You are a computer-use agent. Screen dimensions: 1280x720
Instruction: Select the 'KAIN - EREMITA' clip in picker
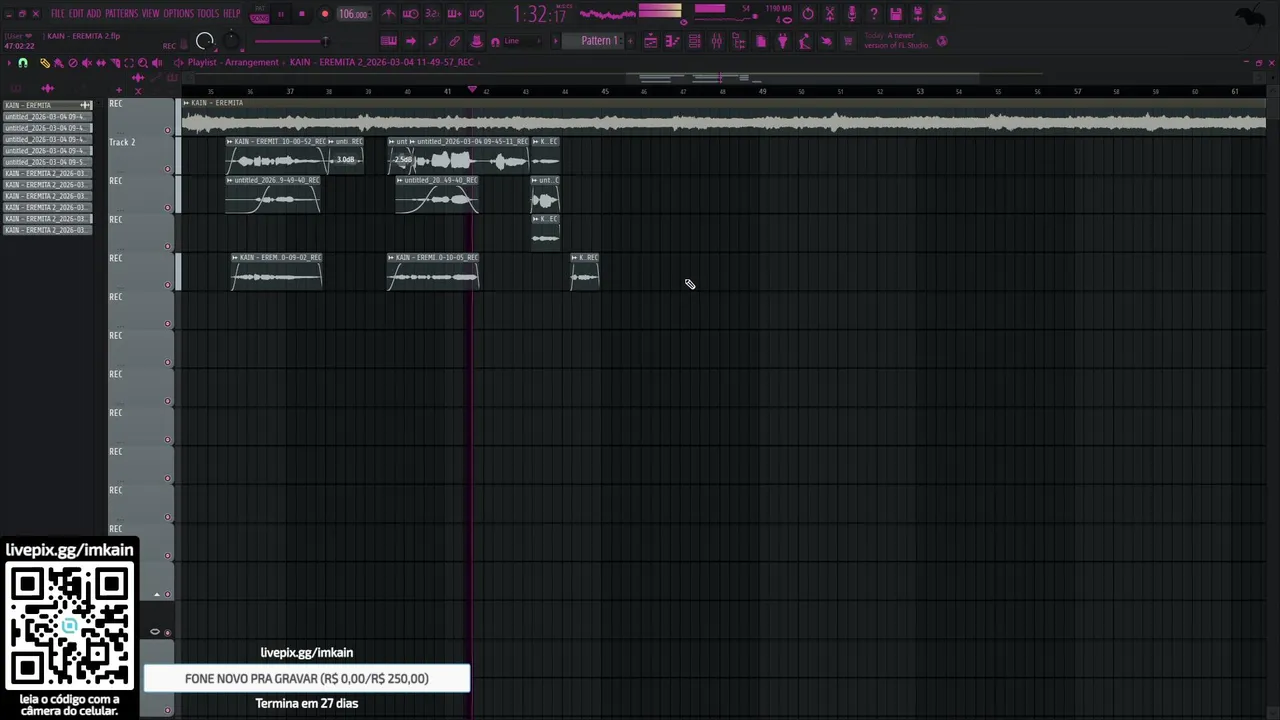tap(48, 105)
